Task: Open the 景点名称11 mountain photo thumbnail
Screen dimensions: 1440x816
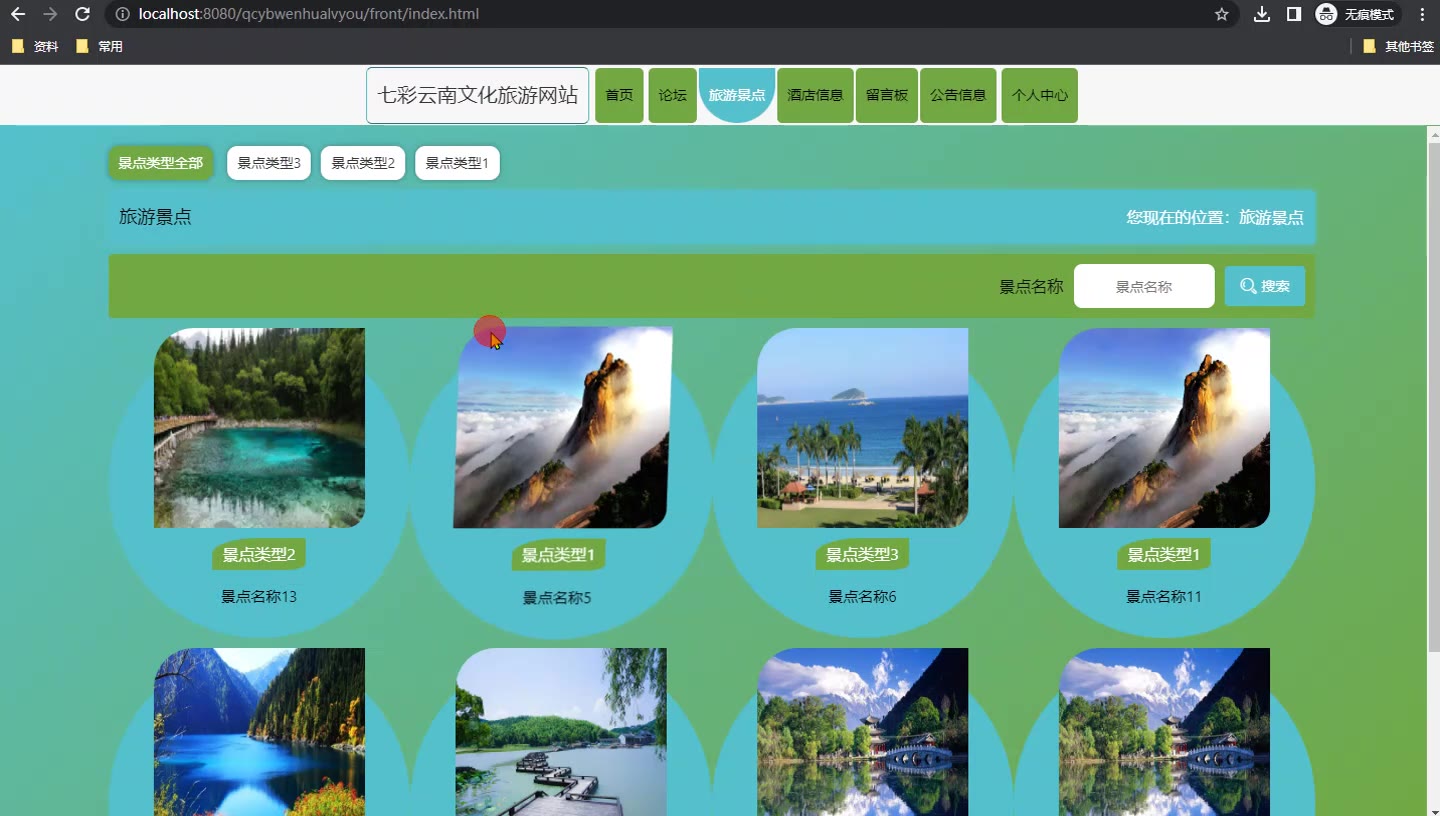Action: point(1164,428)
